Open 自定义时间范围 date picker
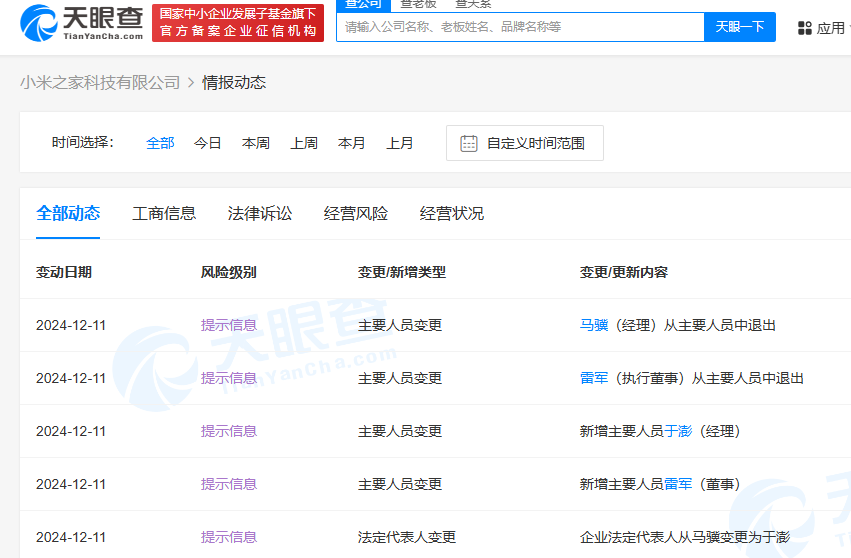Viewport: 851px width, 558px height. coord(535,143)
